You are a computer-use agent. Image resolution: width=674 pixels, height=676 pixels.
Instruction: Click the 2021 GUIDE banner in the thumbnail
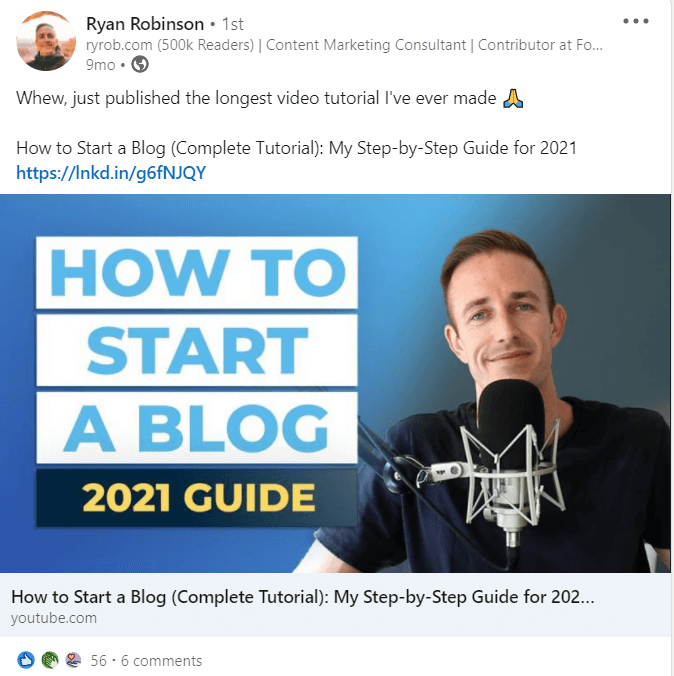(x=197, y=498)
